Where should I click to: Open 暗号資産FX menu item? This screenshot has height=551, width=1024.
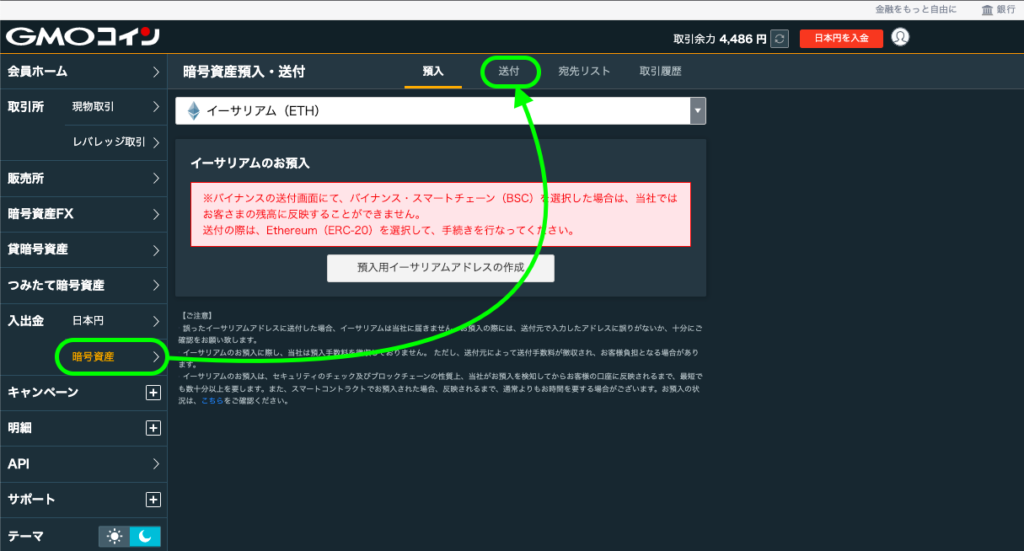point(84,213)
